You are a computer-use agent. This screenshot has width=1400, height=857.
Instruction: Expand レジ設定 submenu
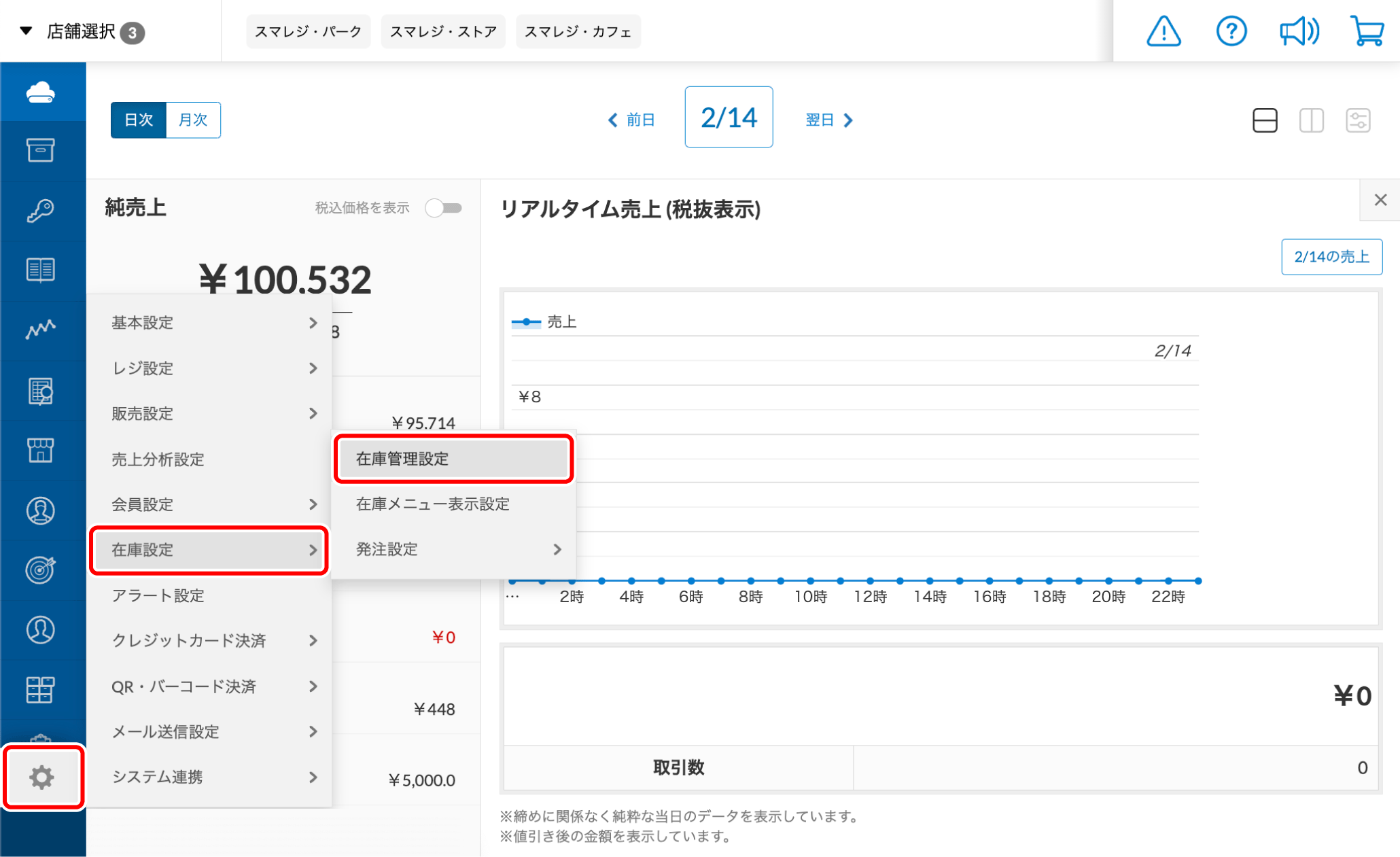211,368
